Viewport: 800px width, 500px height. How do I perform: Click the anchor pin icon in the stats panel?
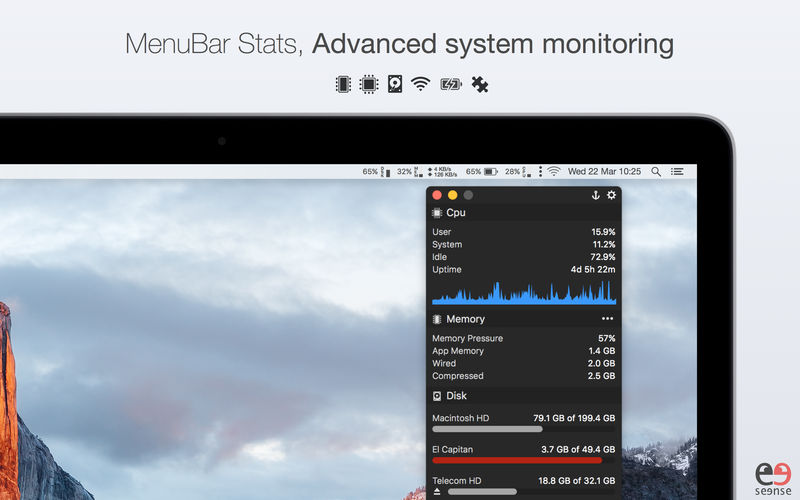pos(595,195)
